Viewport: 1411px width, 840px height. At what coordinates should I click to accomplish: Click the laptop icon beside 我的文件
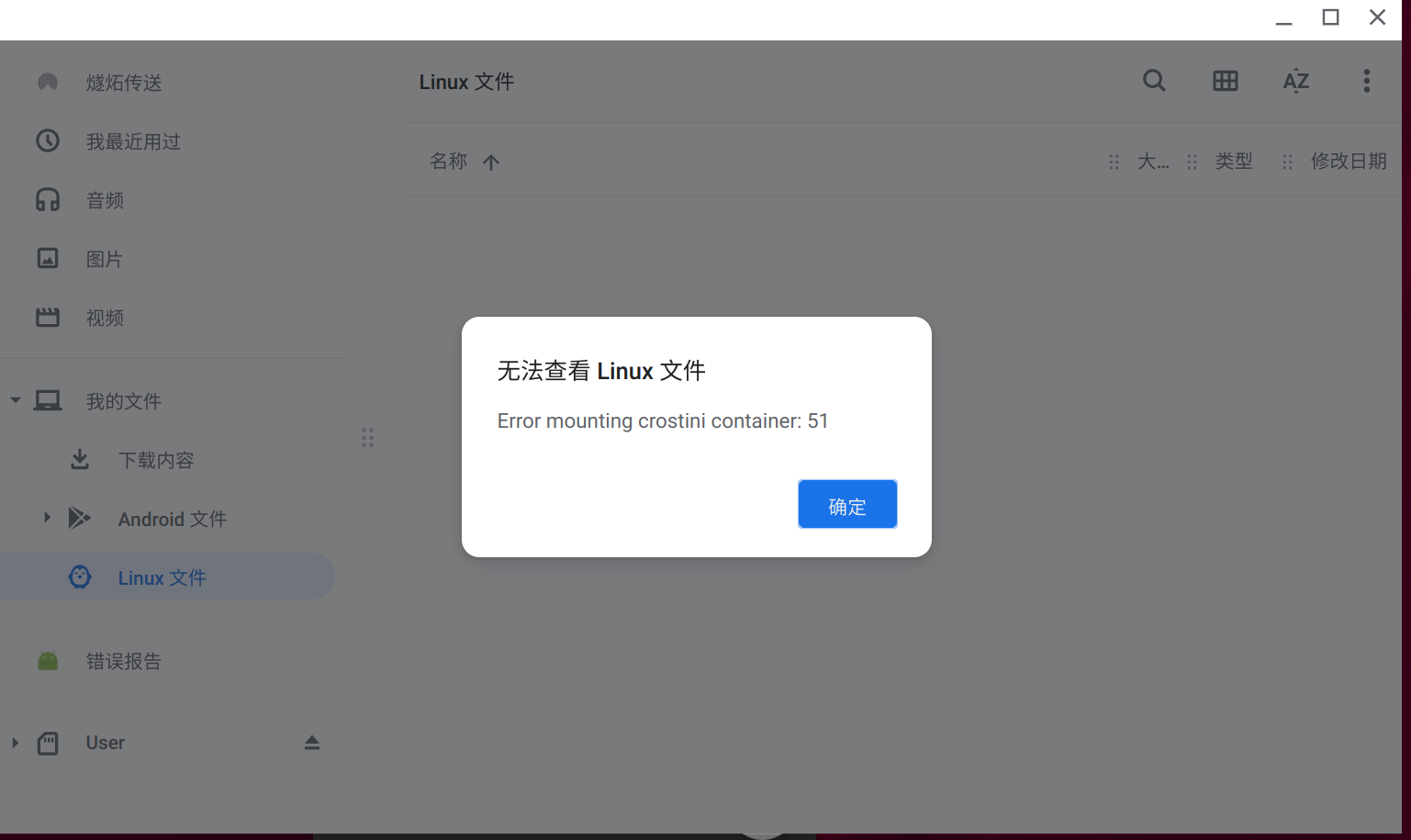coord(48,400)
